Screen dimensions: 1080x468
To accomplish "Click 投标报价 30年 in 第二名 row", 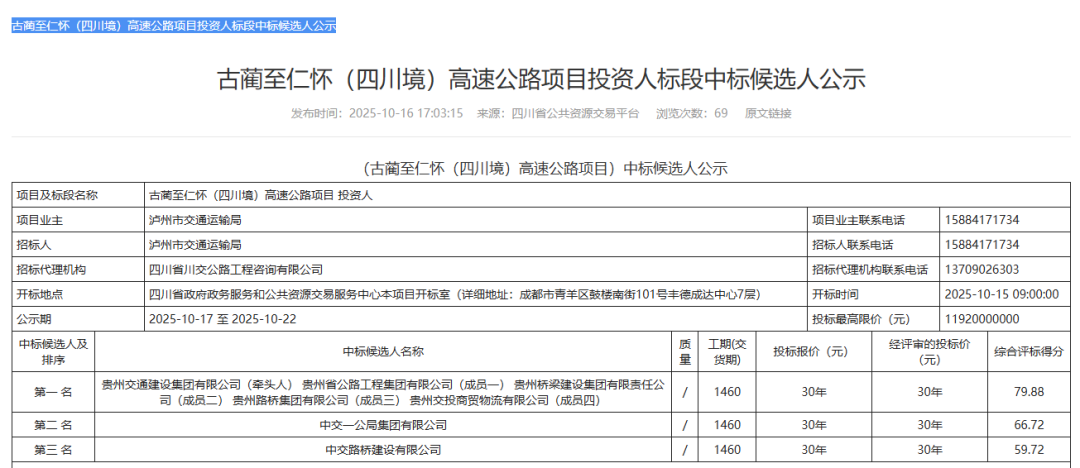I will [814, 425].
